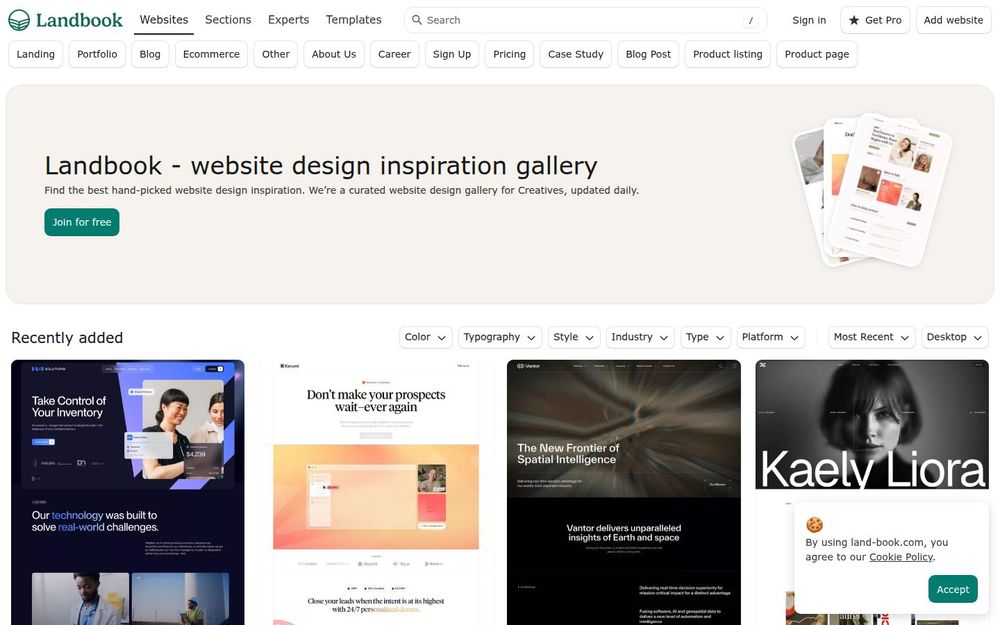Click the search magnifier icon
This screenshot has width=1000, height=625.
pos(416,20)
